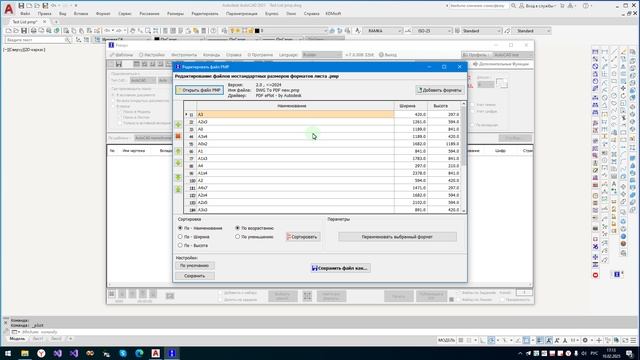640x360 pixels.
Task: Click the Help question-mark icon in AutoCAD toolbar
Action: [213, 31]
